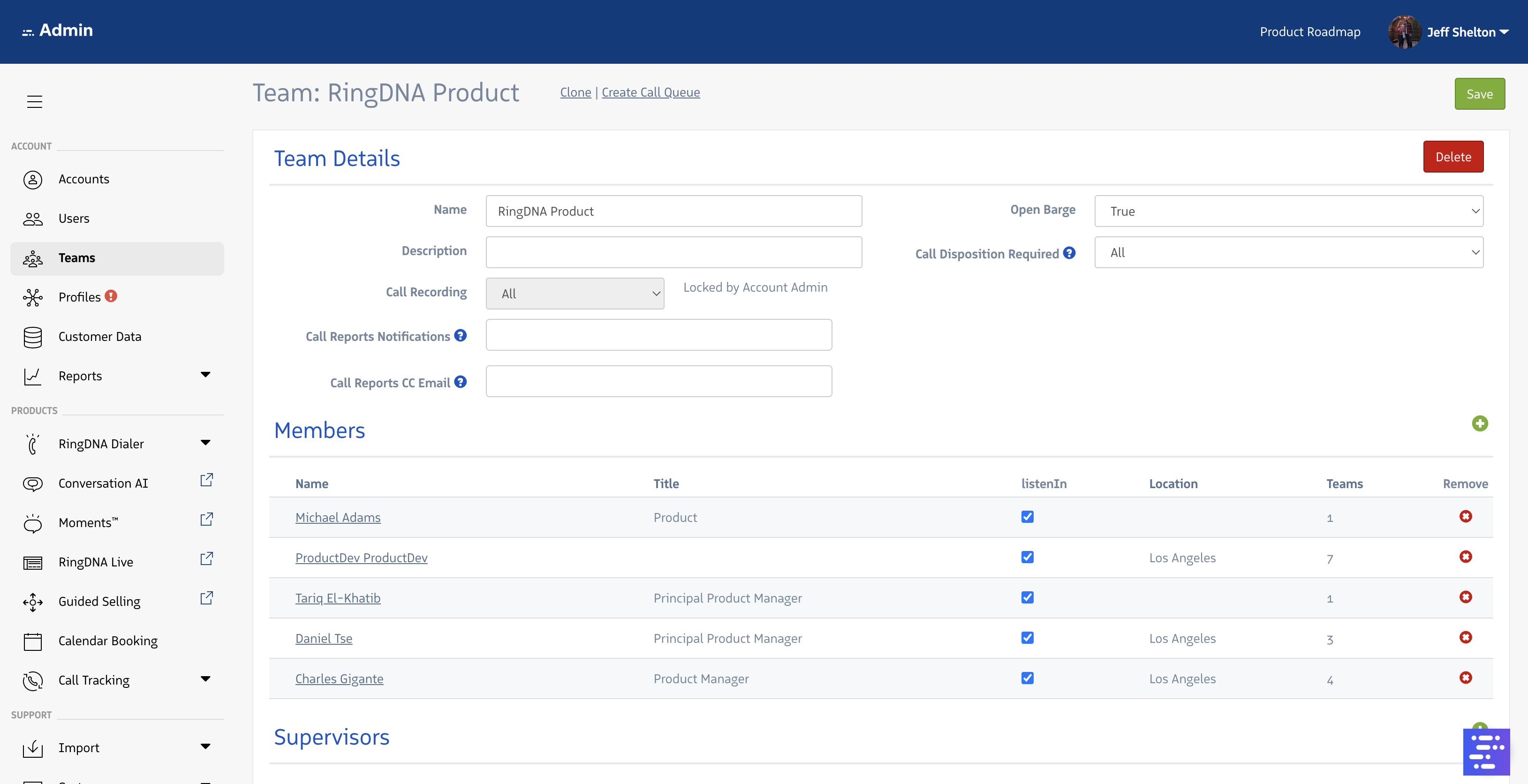
Task: Open Users in the sidebar
Action: [x=74, y=218]
